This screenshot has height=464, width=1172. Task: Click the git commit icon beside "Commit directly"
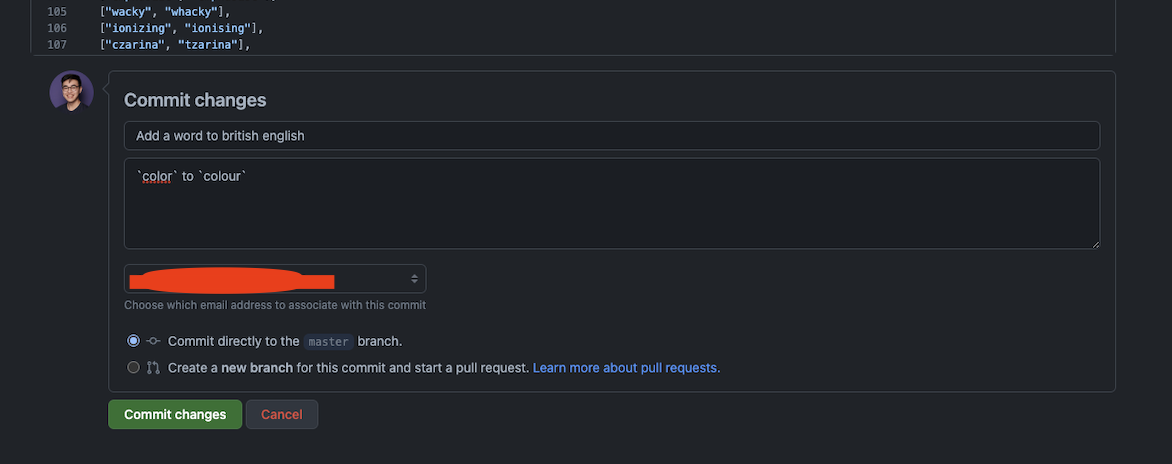point(153,341)
